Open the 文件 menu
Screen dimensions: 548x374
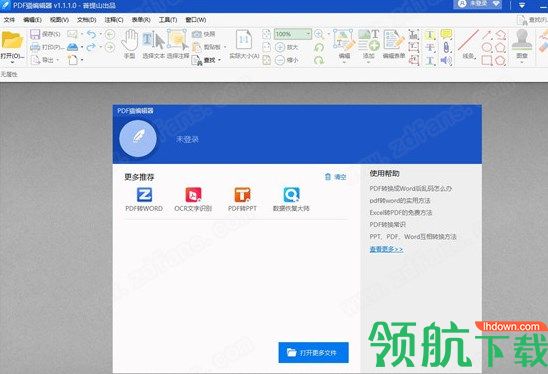tap(9, 20)
